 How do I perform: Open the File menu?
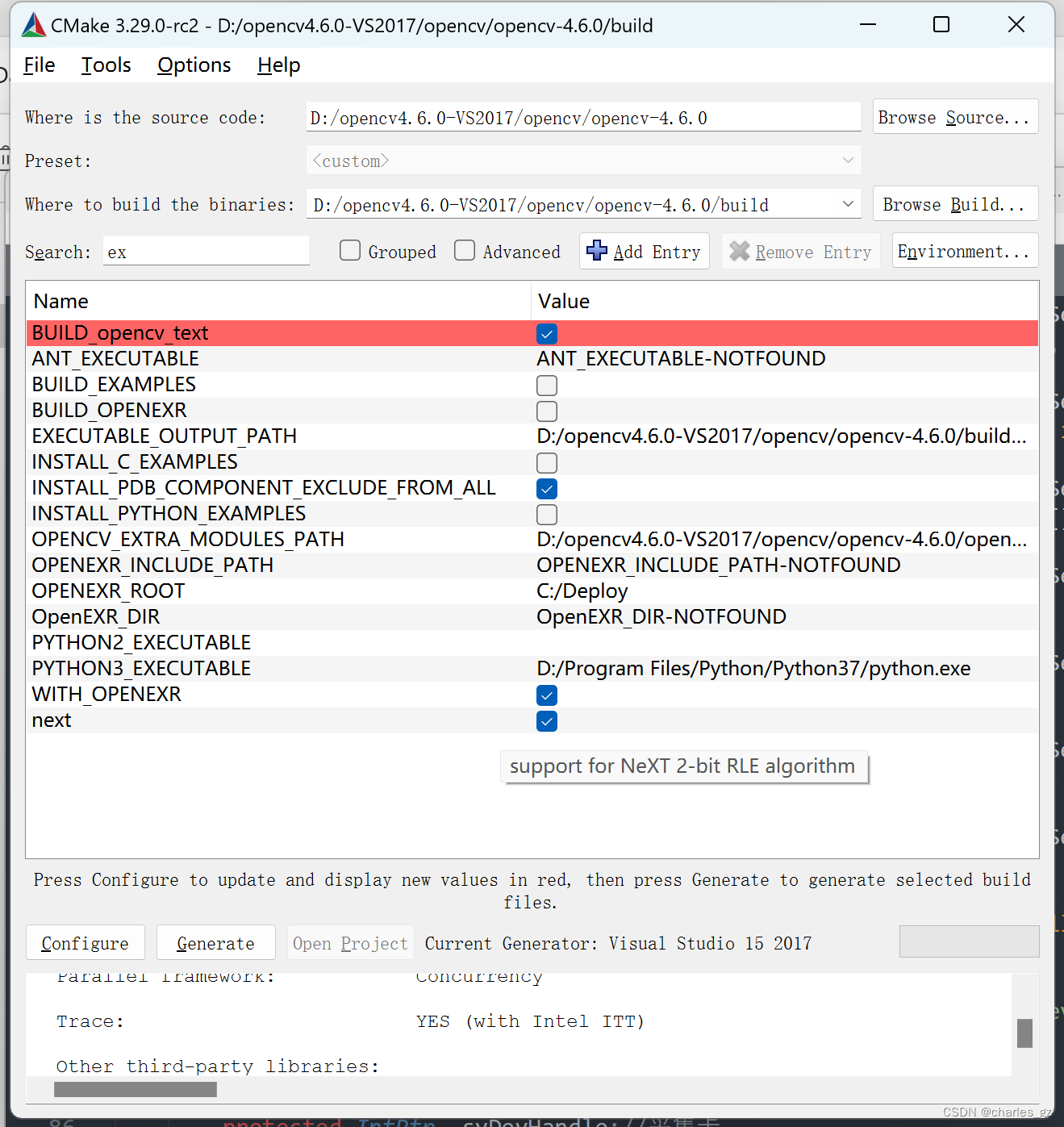[x=40, y=65]
